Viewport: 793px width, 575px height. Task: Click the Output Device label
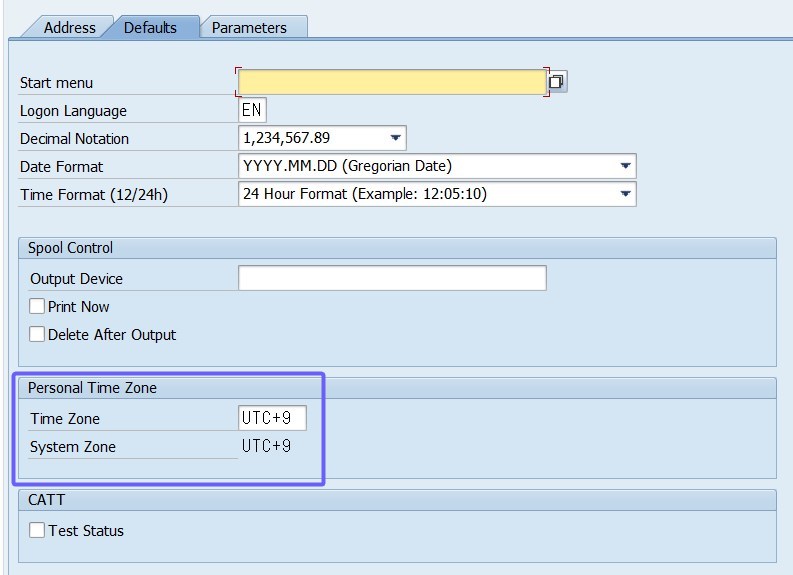(x=76, y=279)
